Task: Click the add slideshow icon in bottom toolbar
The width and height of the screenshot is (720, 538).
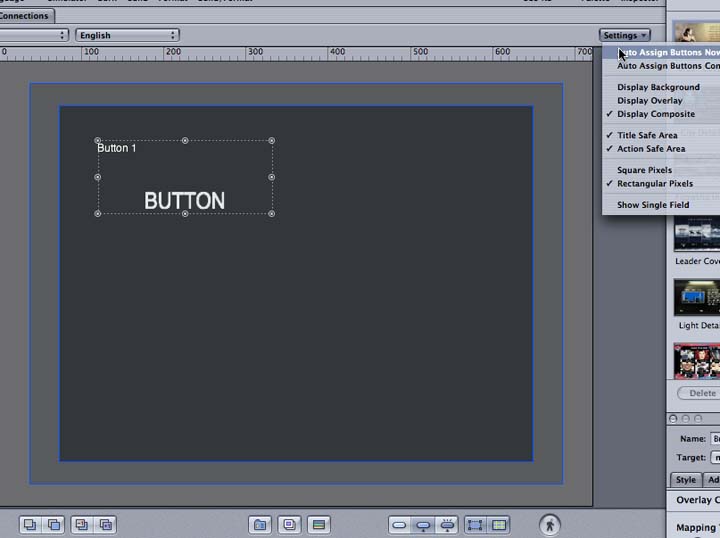Action: tap(289, 524)
